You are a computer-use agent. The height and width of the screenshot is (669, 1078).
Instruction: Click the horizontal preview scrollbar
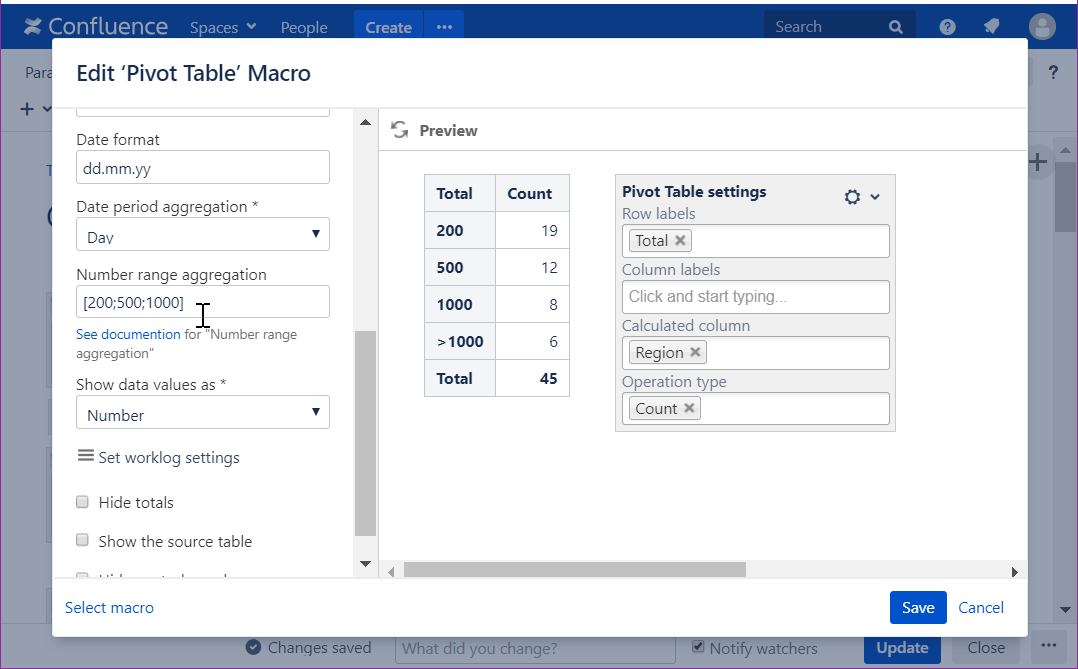574,570
